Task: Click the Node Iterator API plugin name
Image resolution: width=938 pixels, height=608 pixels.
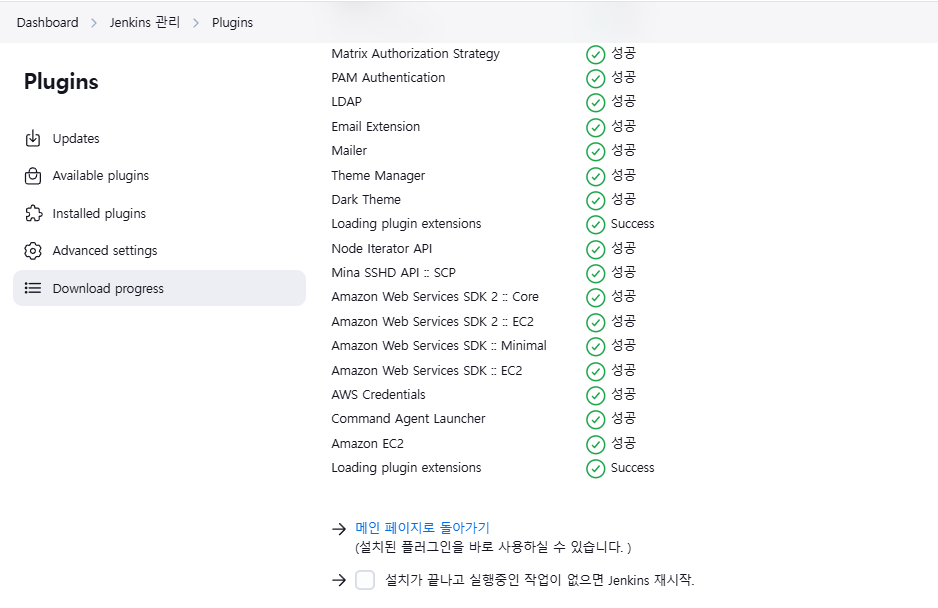Action: click(382, 248)
